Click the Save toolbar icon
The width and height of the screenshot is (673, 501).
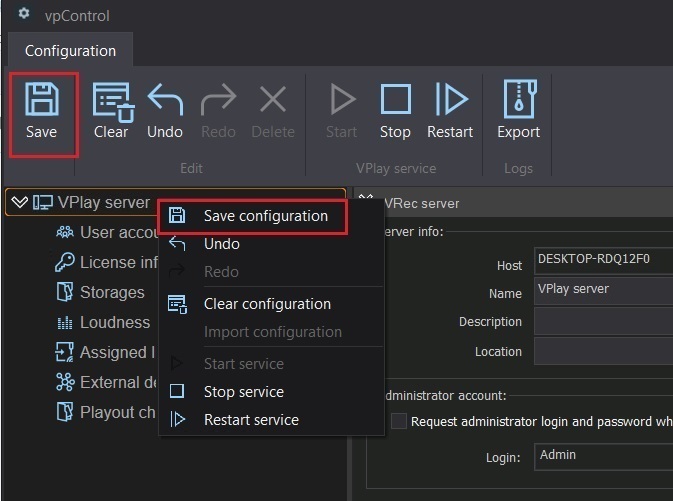[42, 100]
